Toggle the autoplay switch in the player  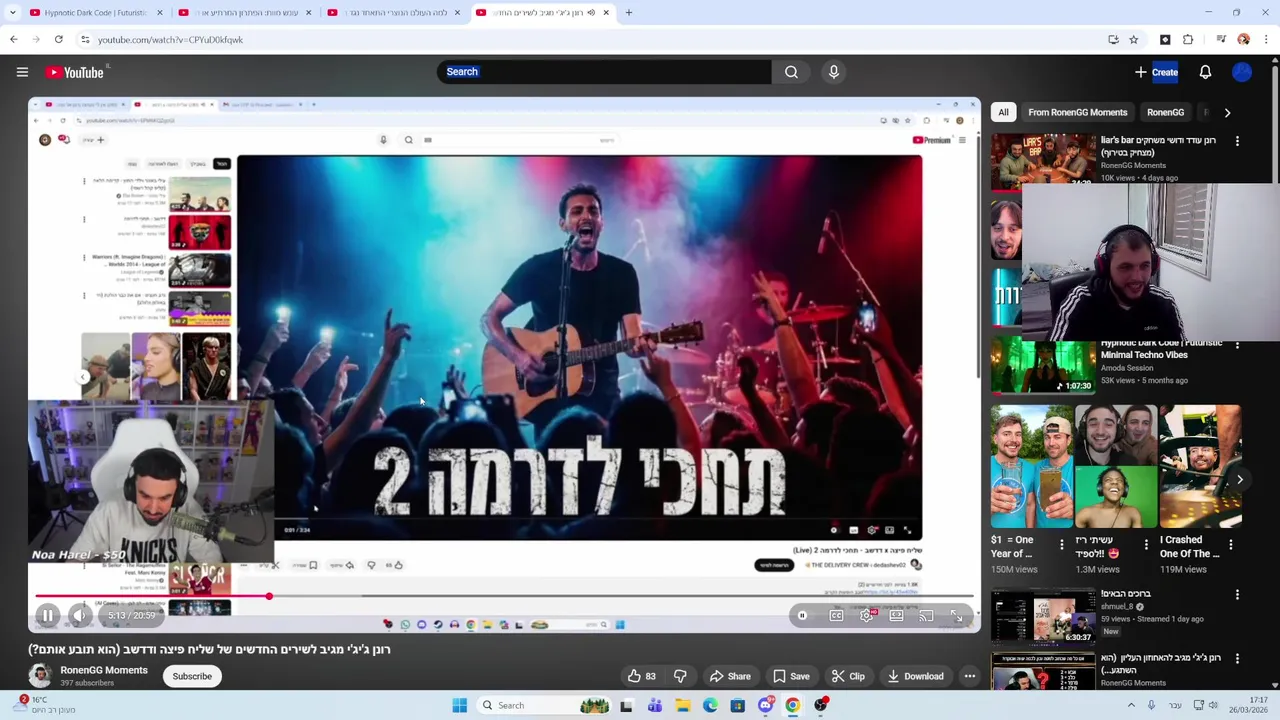[802, 616]
